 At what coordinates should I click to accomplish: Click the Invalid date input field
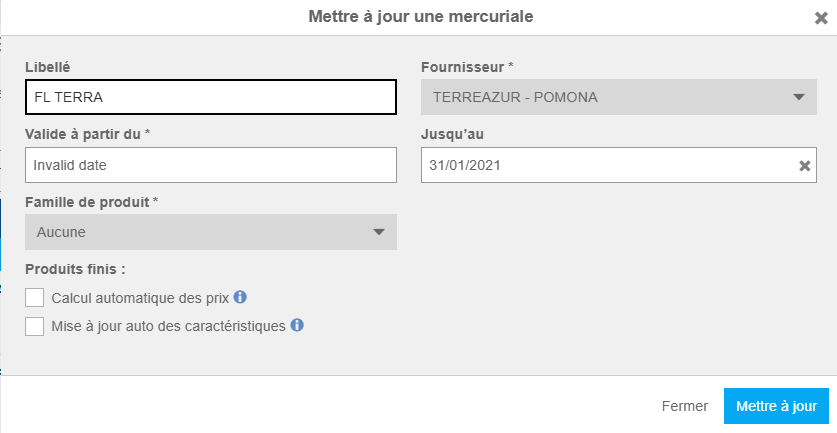(210, 166)
